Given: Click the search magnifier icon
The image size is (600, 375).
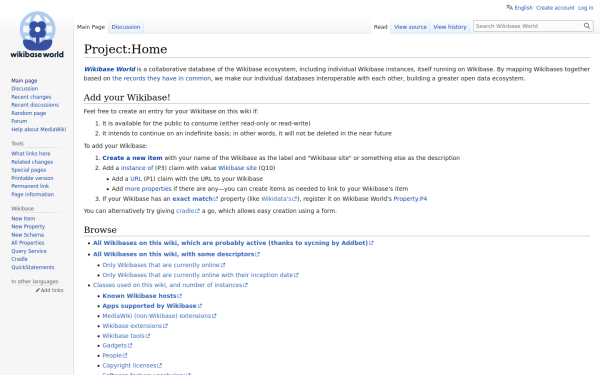Looking at the screenshot, I should pos(587,26).
